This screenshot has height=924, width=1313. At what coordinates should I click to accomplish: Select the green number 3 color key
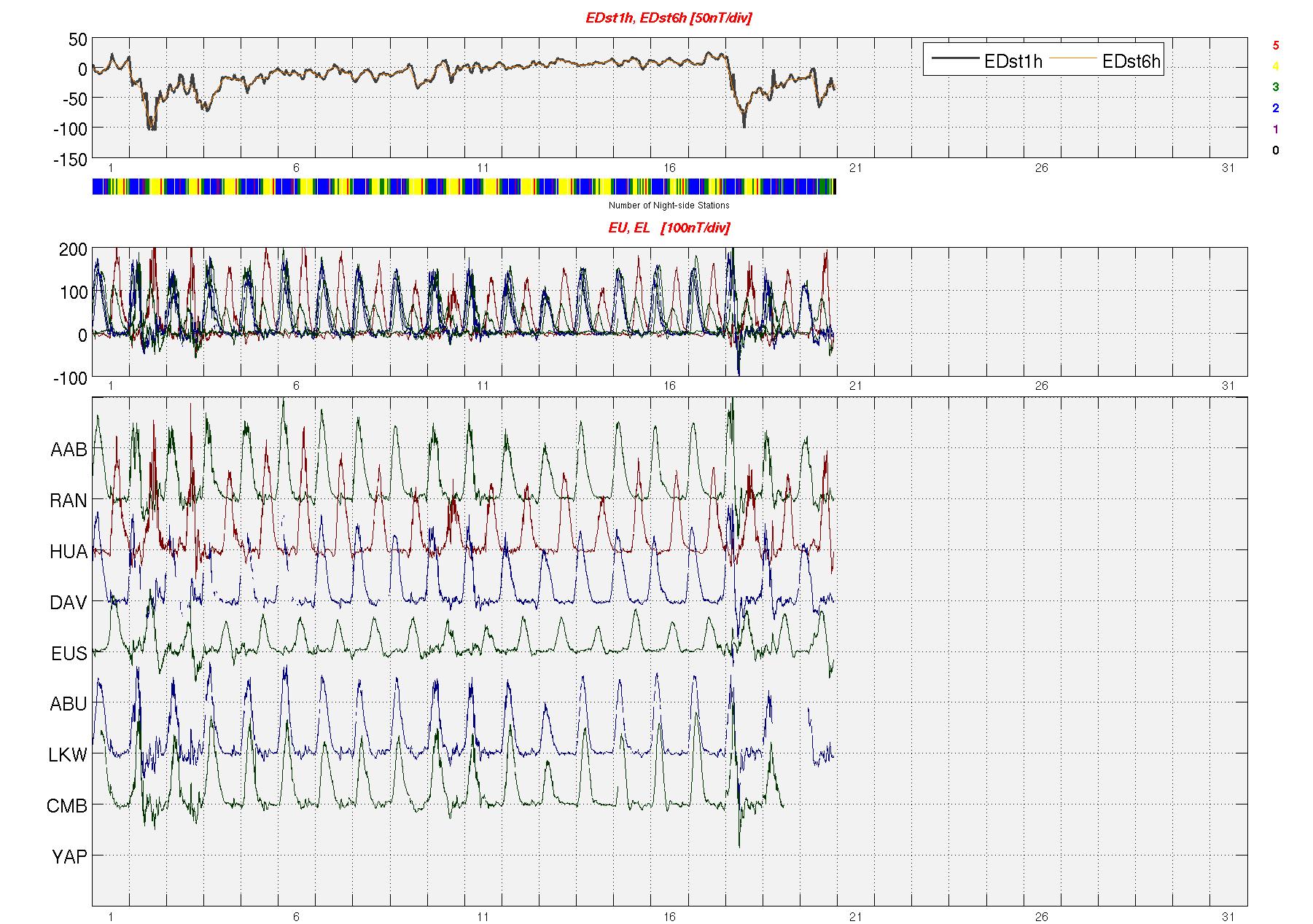1275,87
